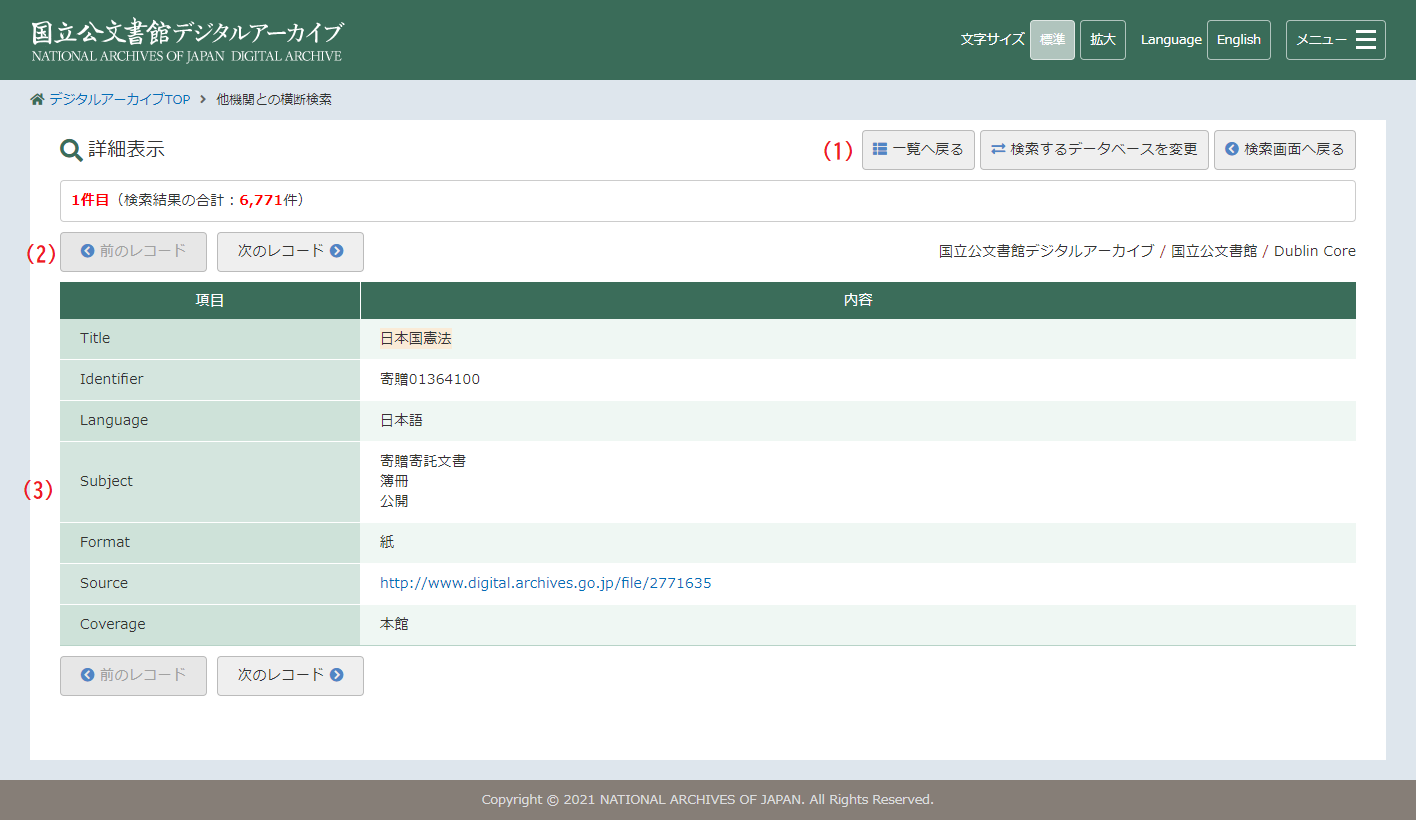Set font size to 拡大

(x=1102, y=40)
